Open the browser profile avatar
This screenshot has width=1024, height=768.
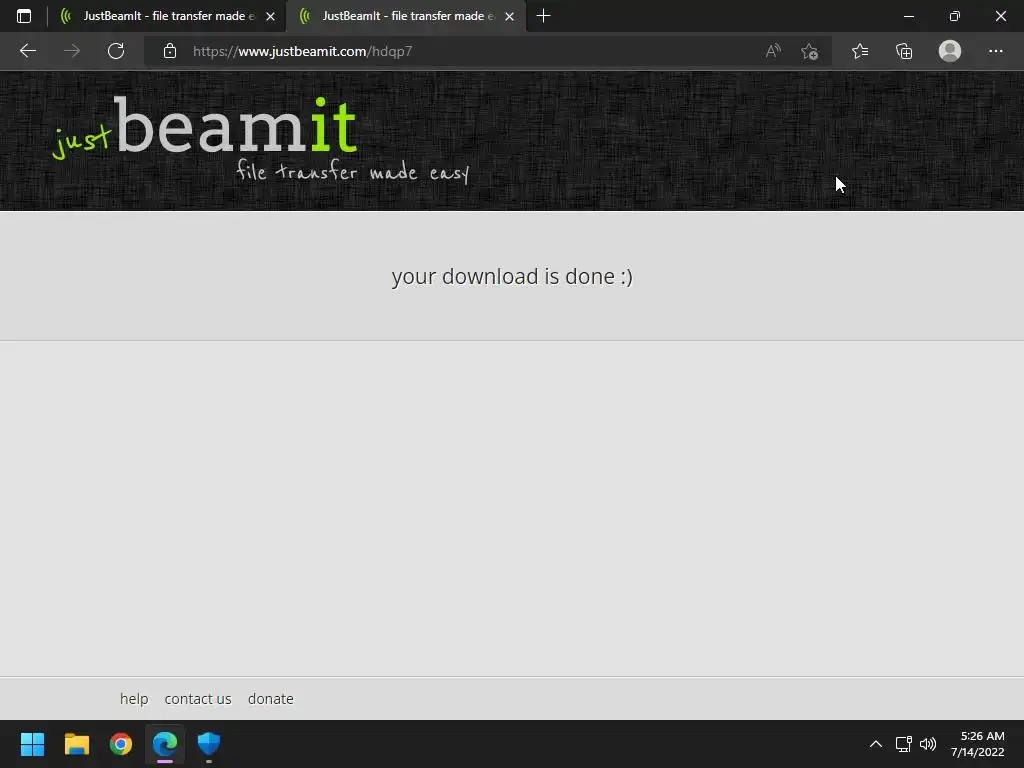click(x=950, y=51)
